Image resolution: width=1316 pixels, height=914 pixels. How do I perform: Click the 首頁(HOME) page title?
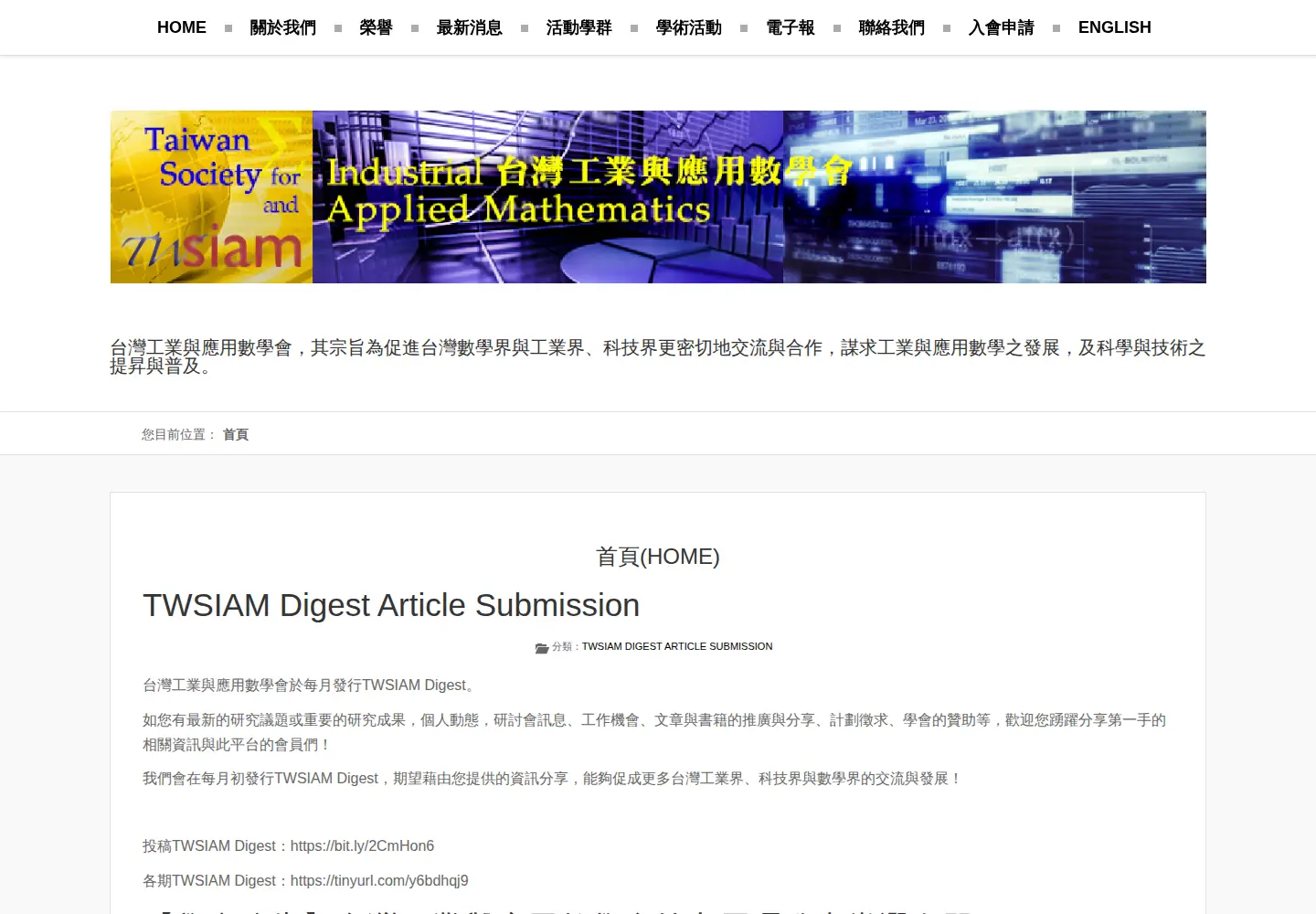tap(658, 557)
